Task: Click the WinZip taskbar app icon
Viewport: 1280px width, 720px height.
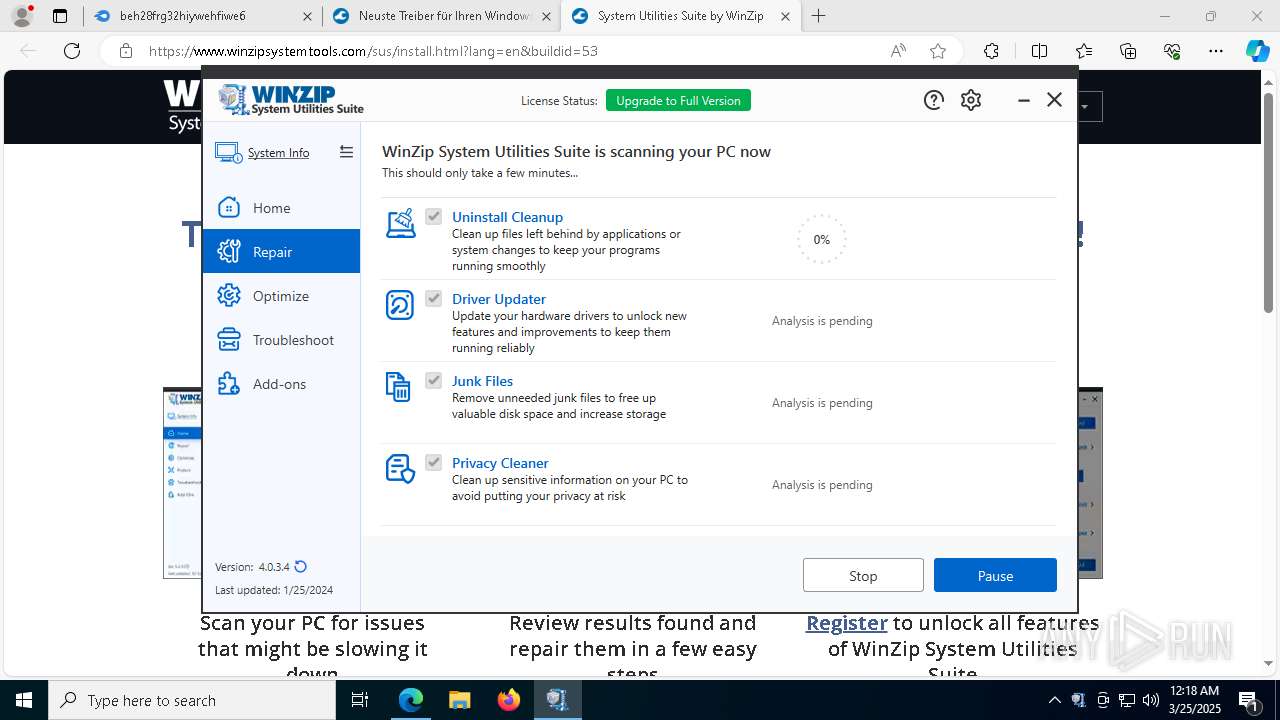Action: [558, 700]
